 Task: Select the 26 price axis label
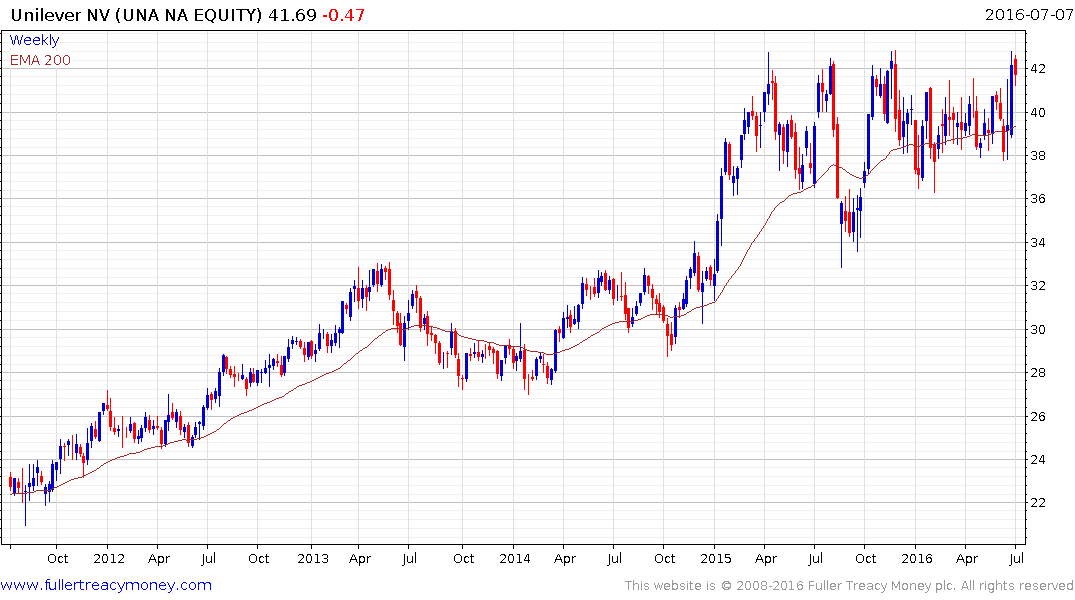point(1038,417)
